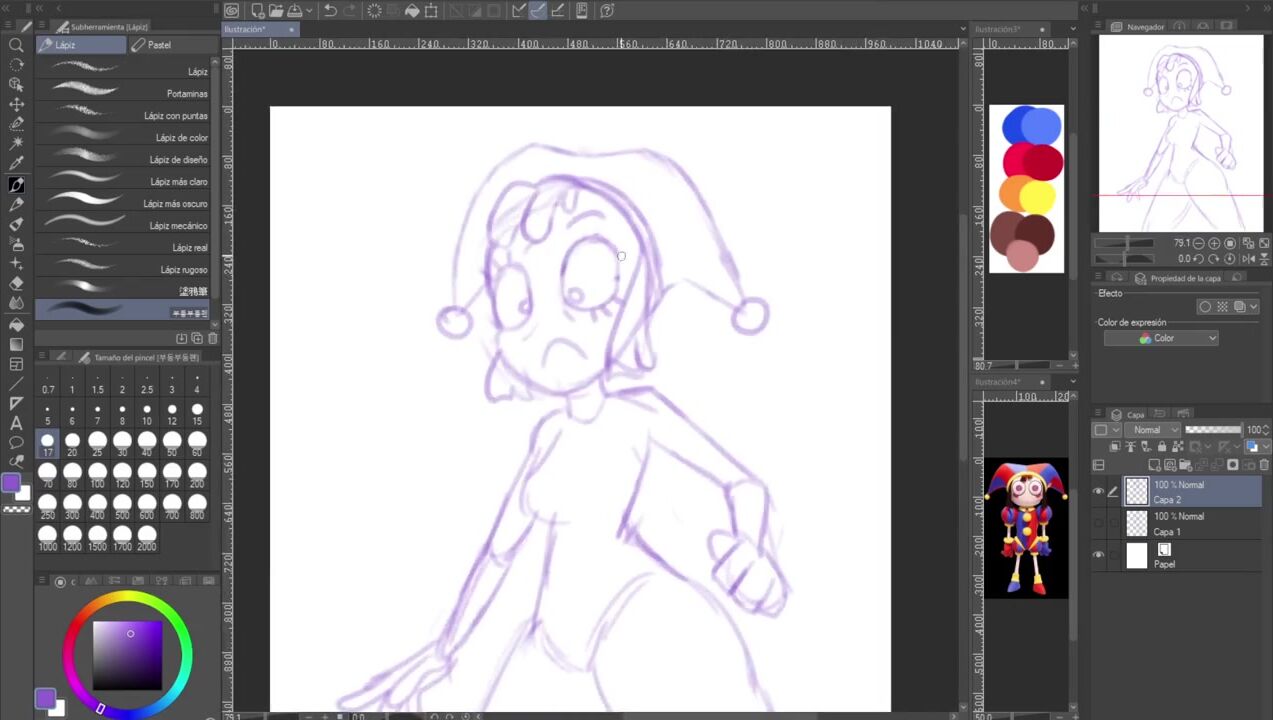The image size is (1273, 720).
Task: Click the Pomni reference image thumbnail
Action: coord(1026,528)
